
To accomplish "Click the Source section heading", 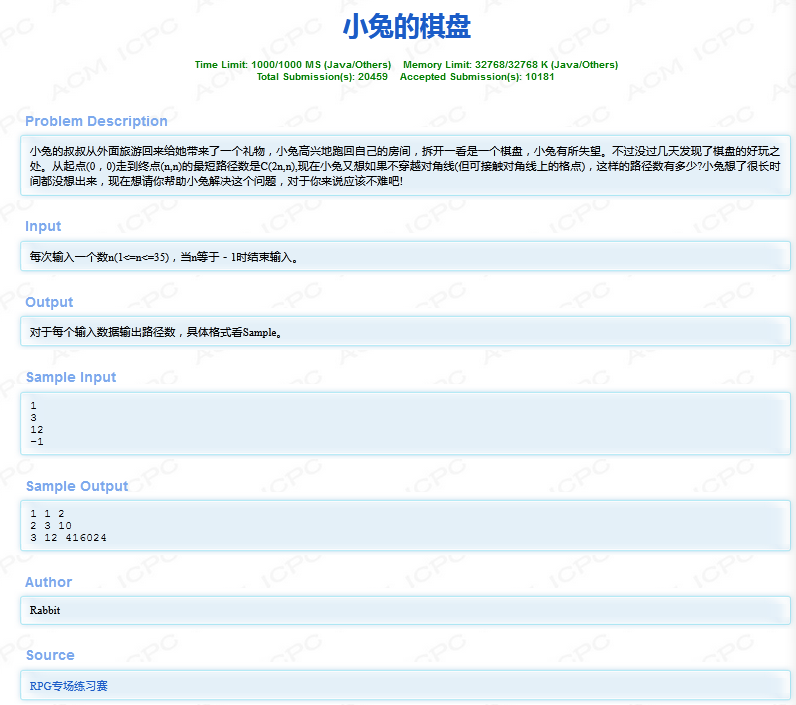I will pos(50,655).
